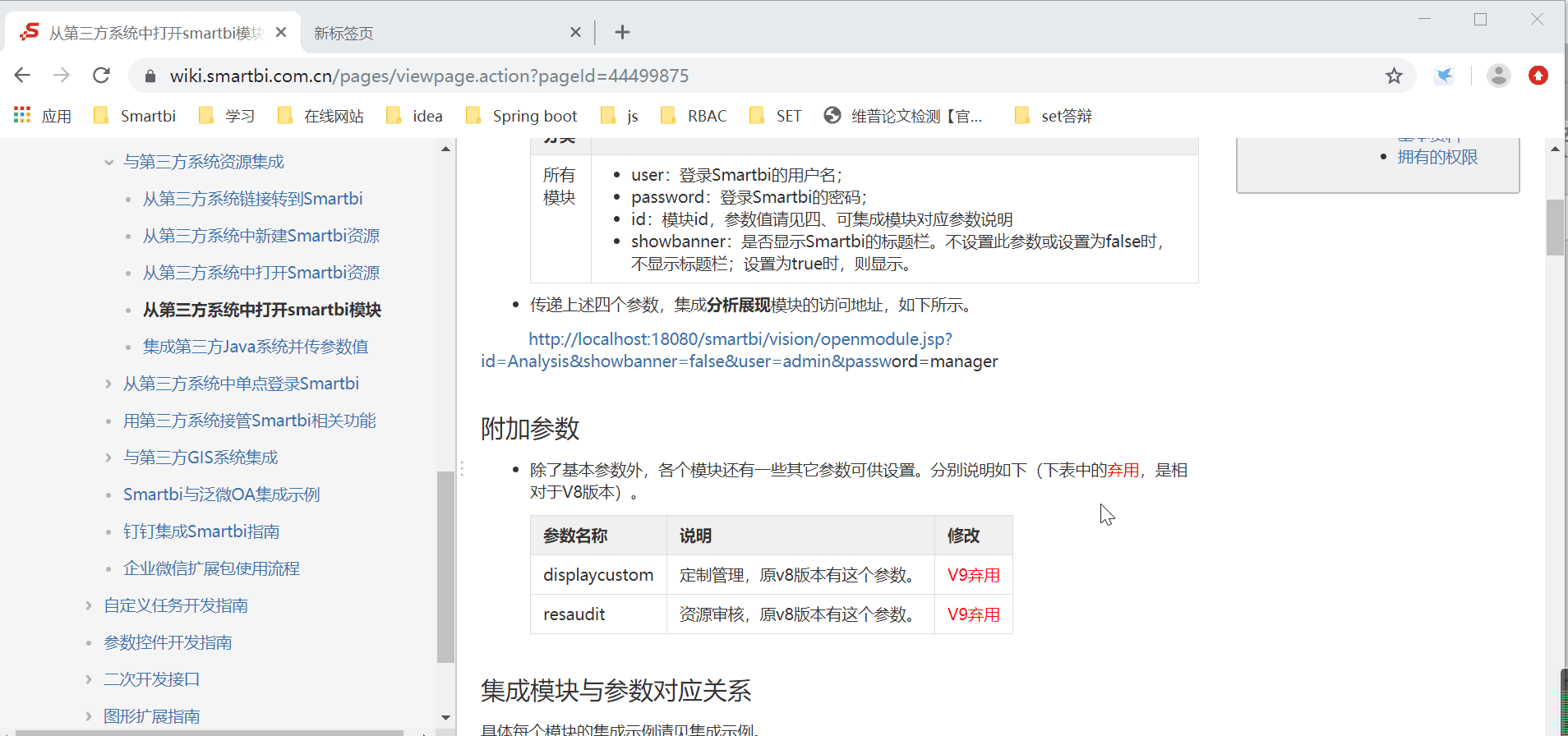The height and width of the screenshot is (736, 1568).
Task: Click the red update arrow icon
Action: 1538,76
